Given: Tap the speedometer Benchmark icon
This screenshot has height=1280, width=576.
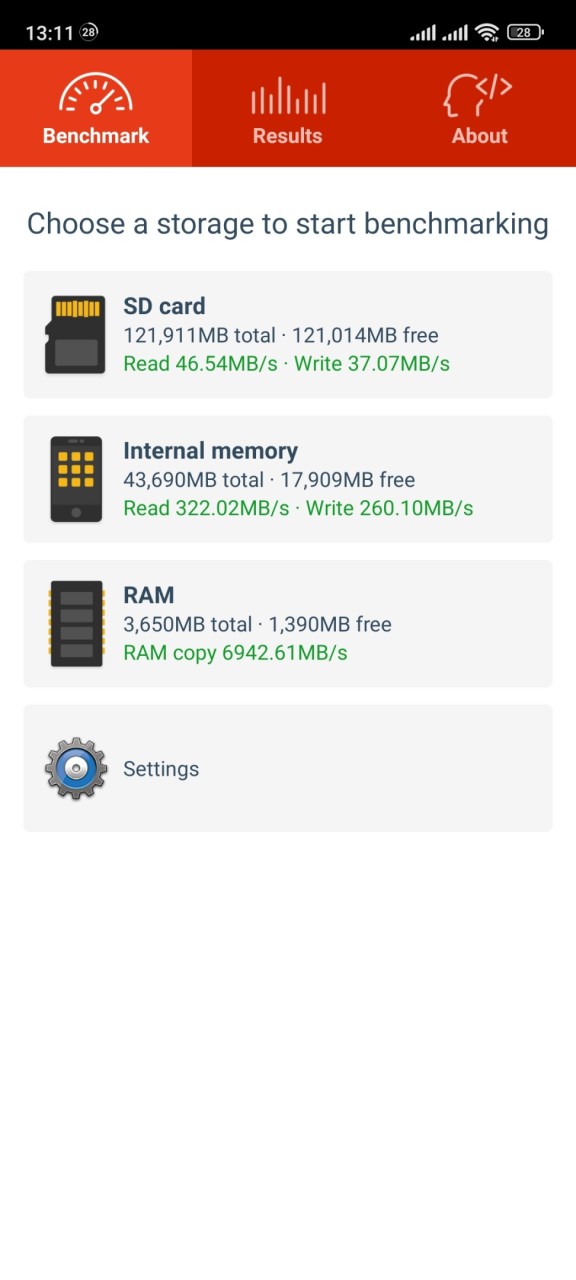Looking at the screenshot, I should (95, 93).
